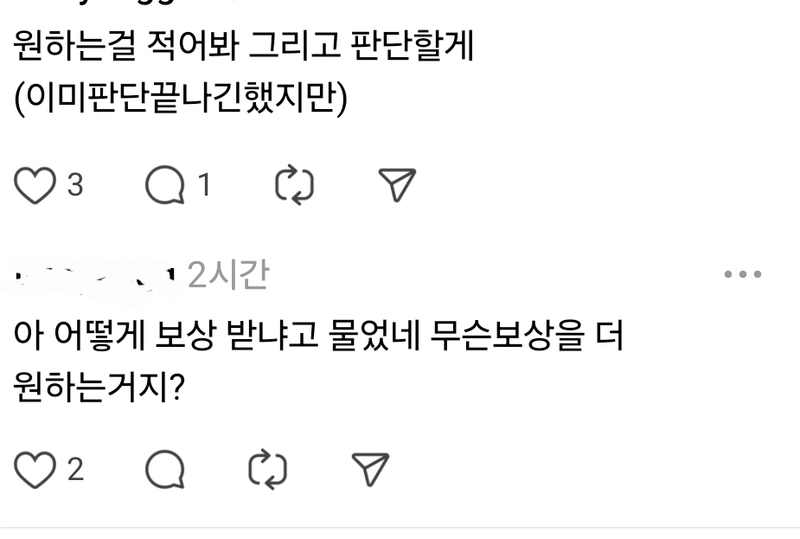Select the line 원하는거지?

[98, 386]
